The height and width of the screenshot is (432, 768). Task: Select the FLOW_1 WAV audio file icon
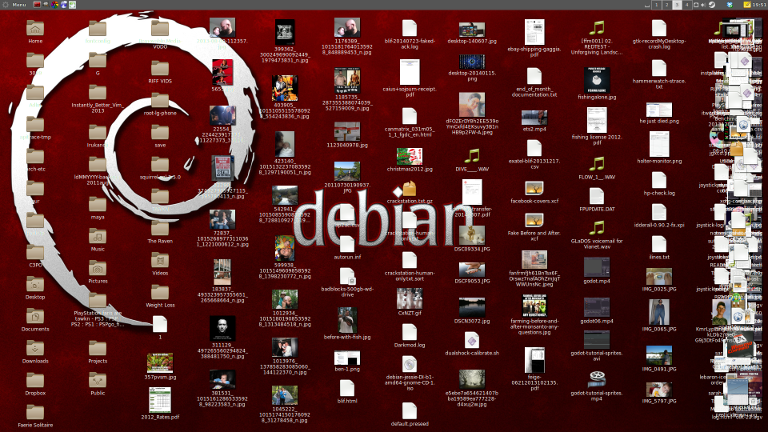pyautogui.click(x=597, y=164)
